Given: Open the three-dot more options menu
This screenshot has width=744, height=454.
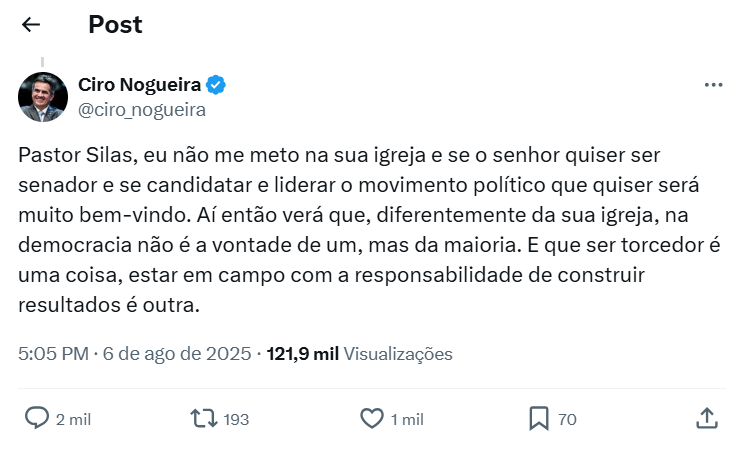Looking at the screenshot, I should 712,85.
